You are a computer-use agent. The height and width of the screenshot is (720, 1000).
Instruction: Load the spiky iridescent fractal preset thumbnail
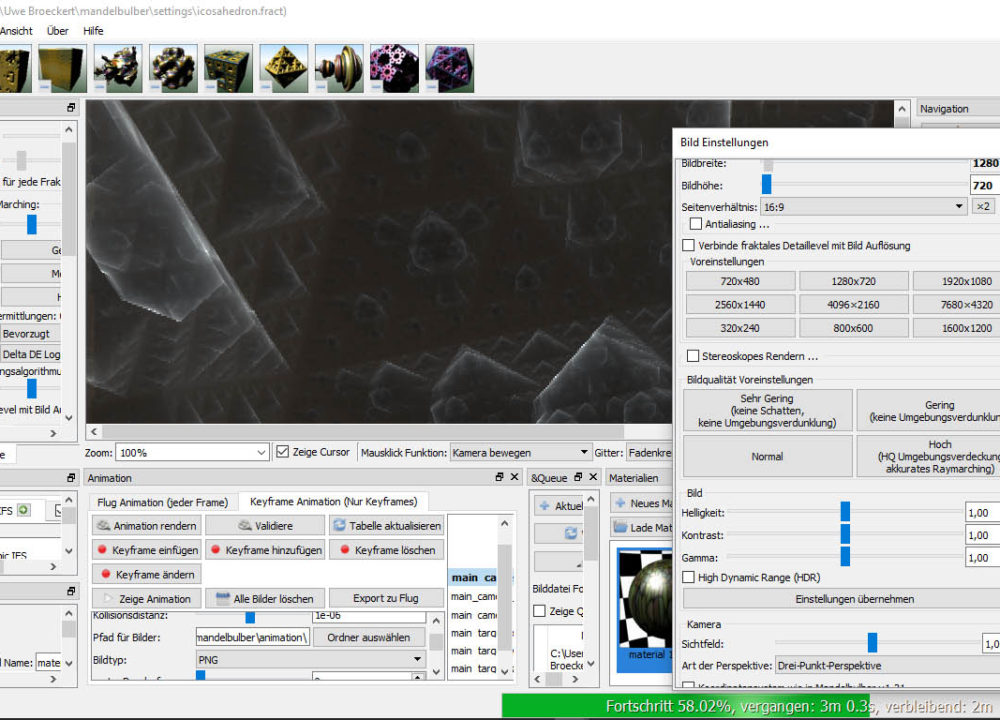coord(117,68)
